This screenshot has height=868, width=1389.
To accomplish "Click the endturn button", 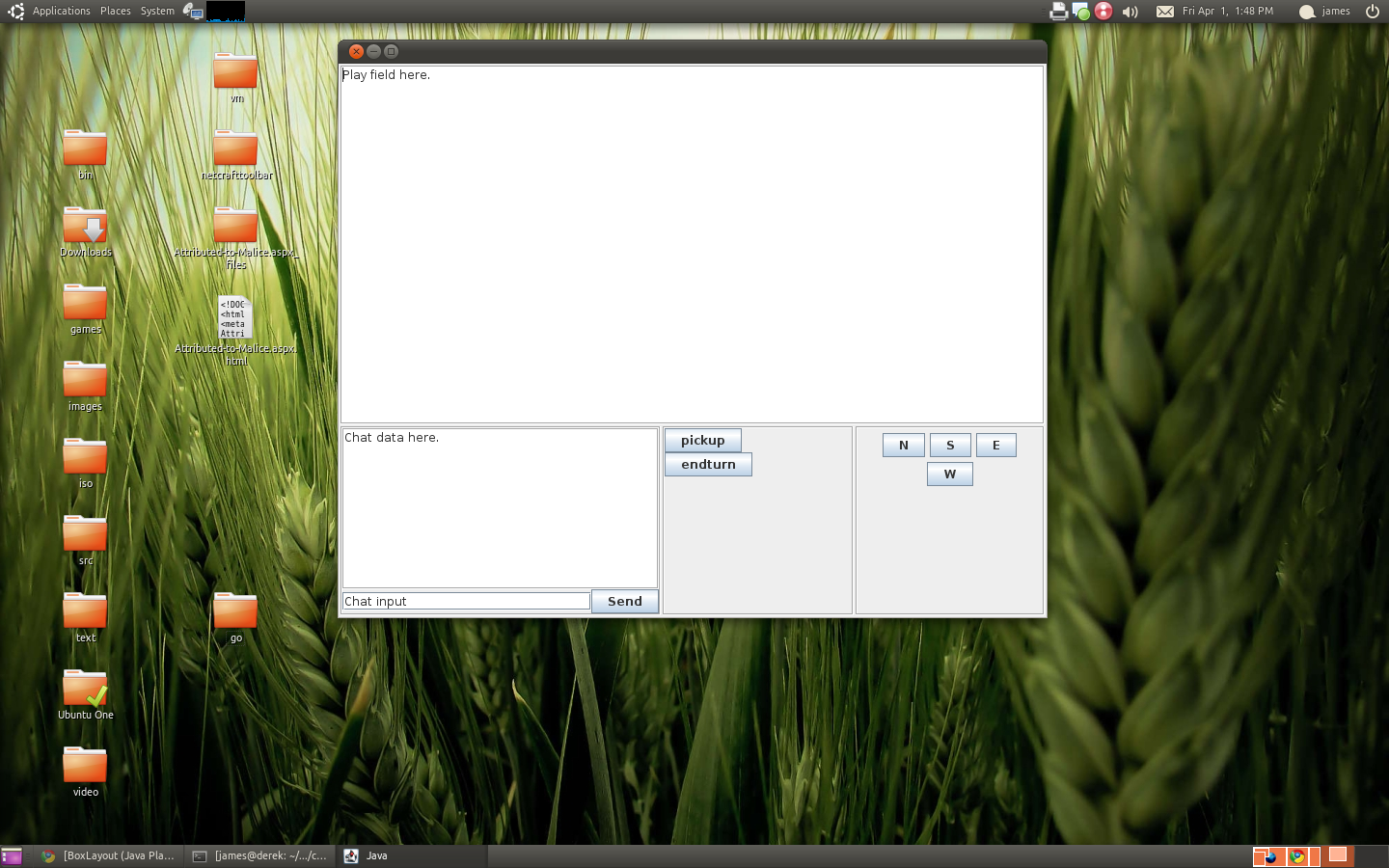I will coord(708,465).
